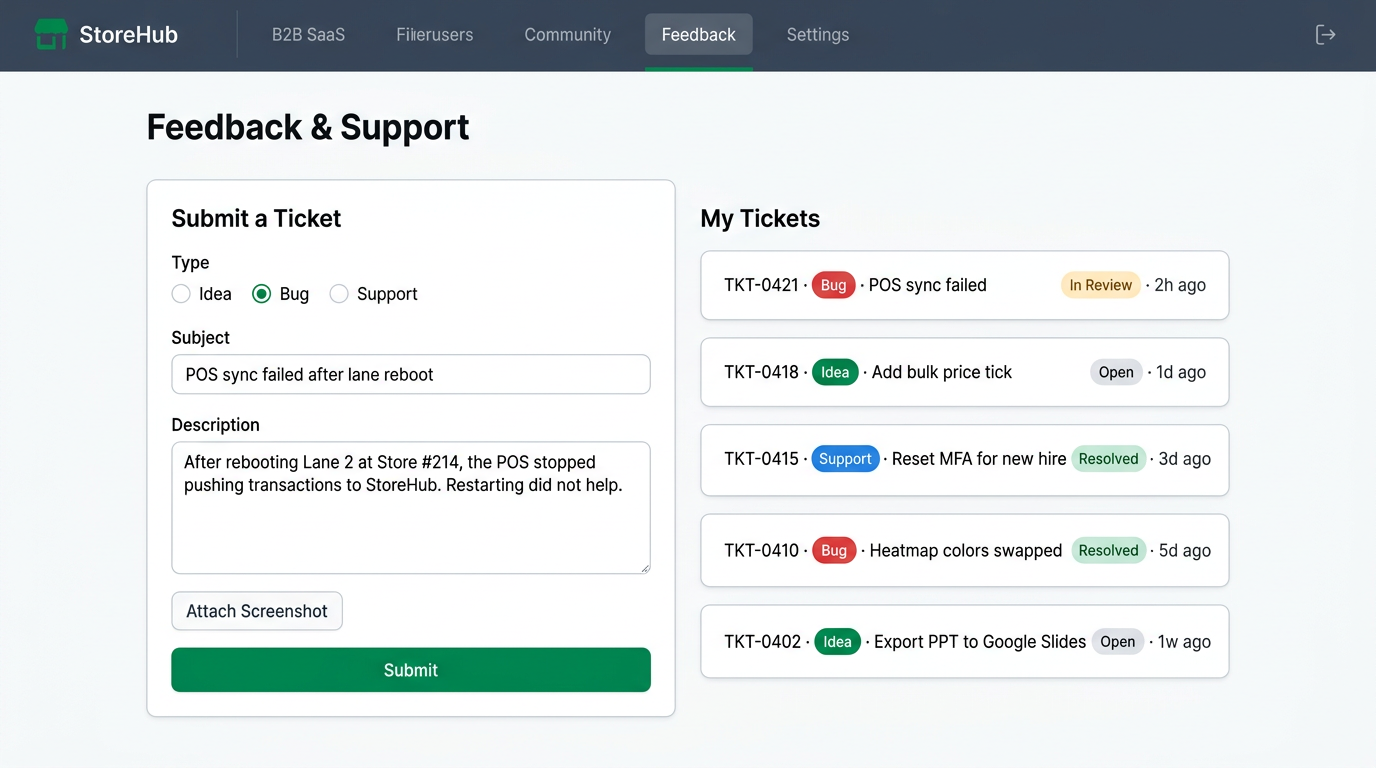Open ticket TKT-0418 Add bulk price tick

[965, 372]
